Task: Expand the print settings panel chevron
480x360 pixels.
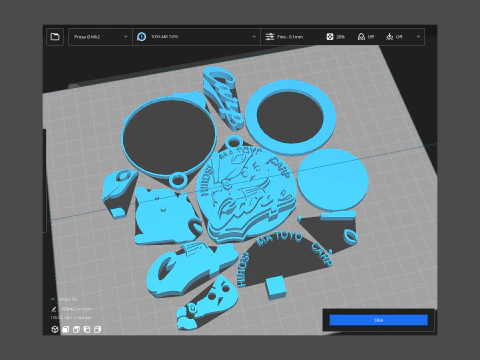Action: [418, 37]
